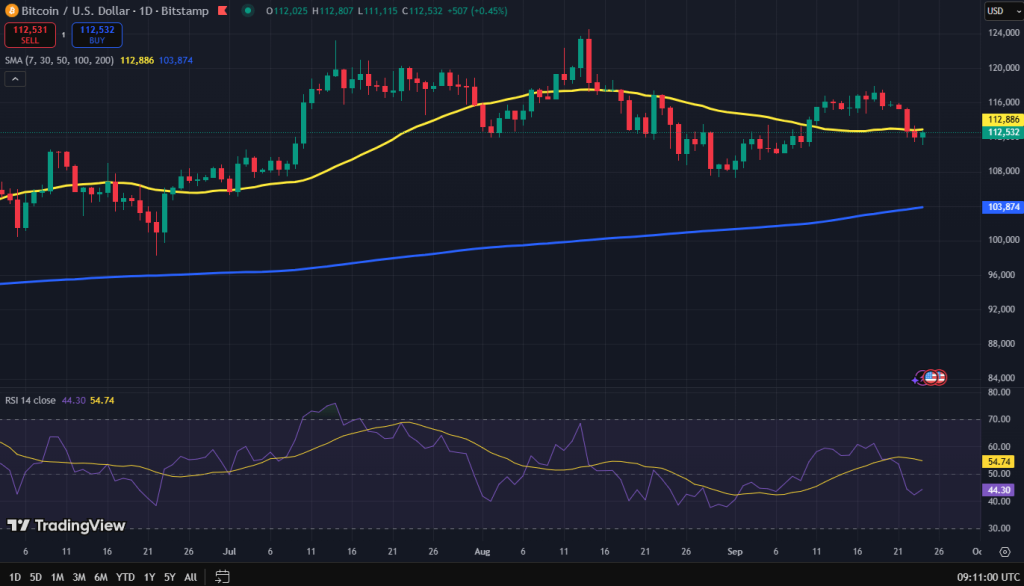Click the Aug label on the time axis
Viewport: 1024px width, 586px height.
(482, 551)
